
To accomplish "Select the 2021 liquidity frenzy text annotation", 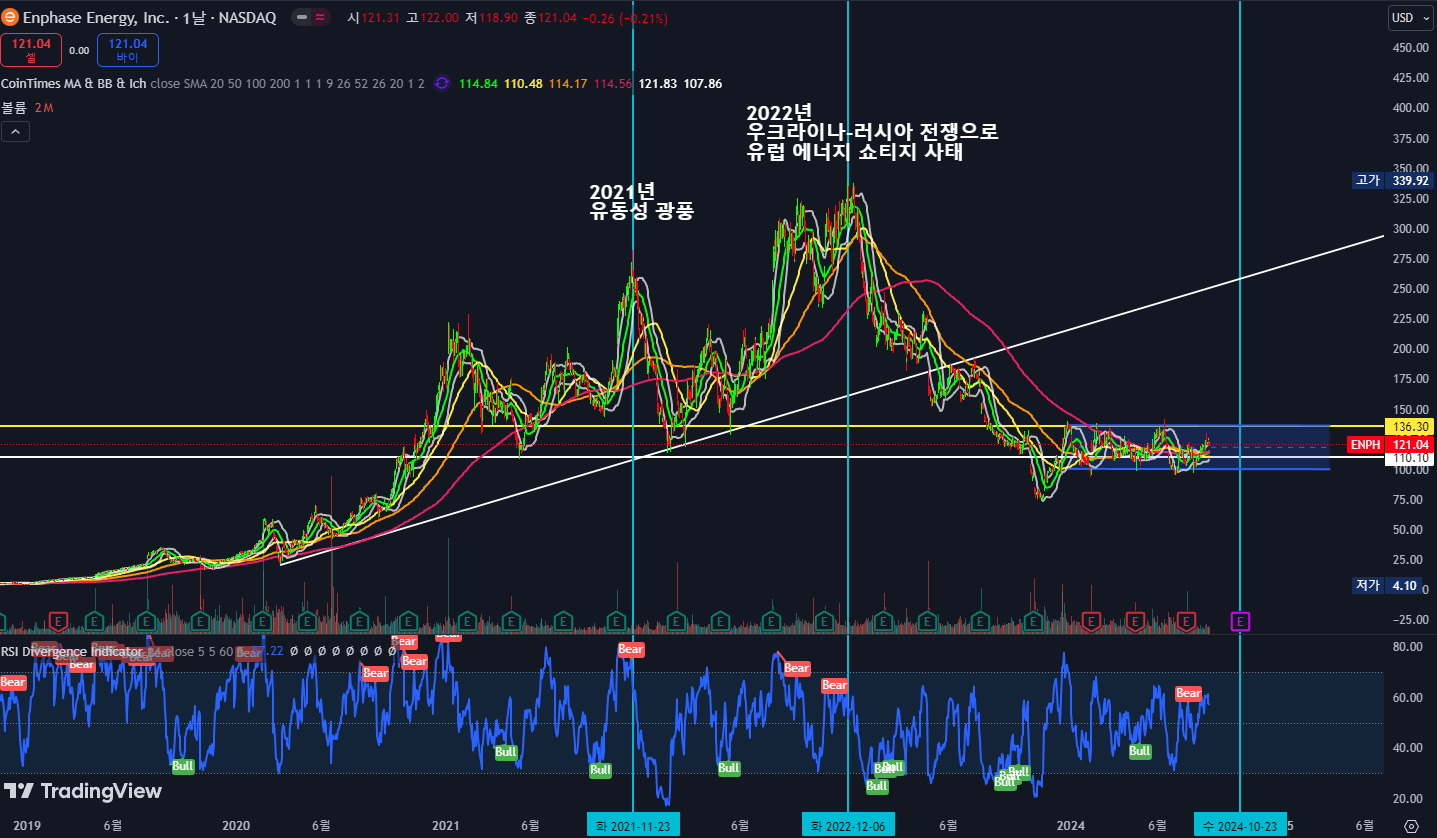I will 640,201.
